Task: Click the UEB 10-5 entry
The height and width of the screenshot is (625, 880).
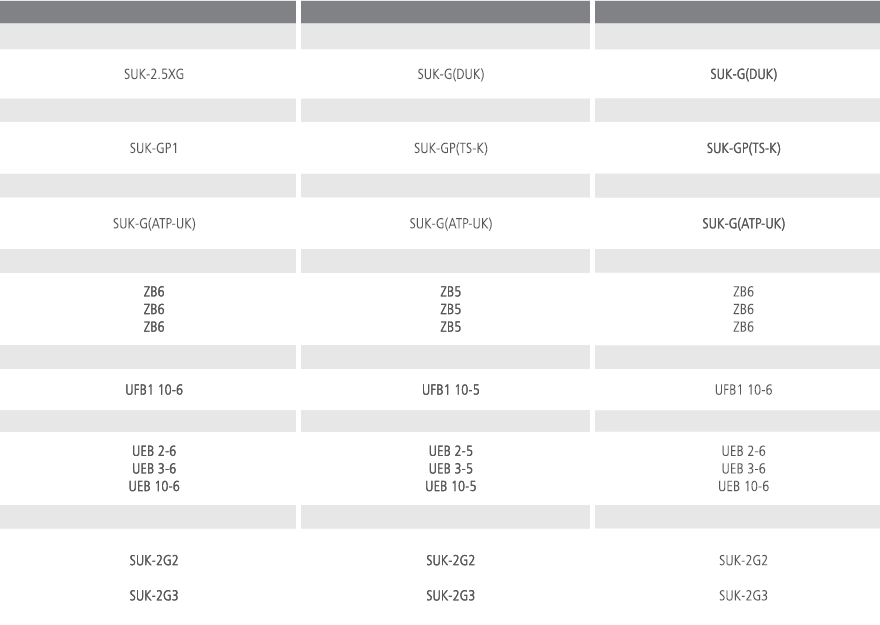Action: pyautogui.click(x=450, y=486)
